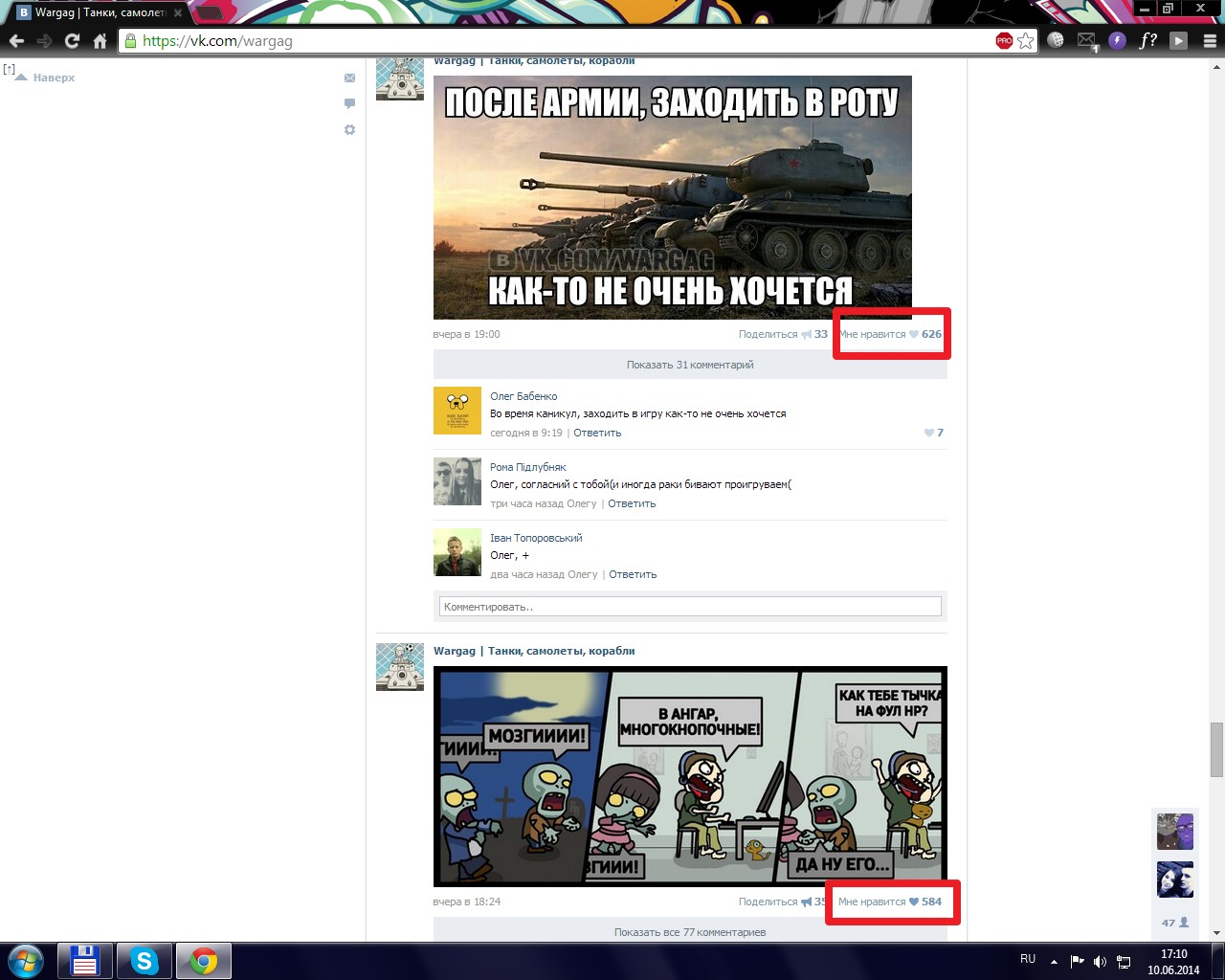
Task: Show hidden system tray icons
Action: point(1054,961)
